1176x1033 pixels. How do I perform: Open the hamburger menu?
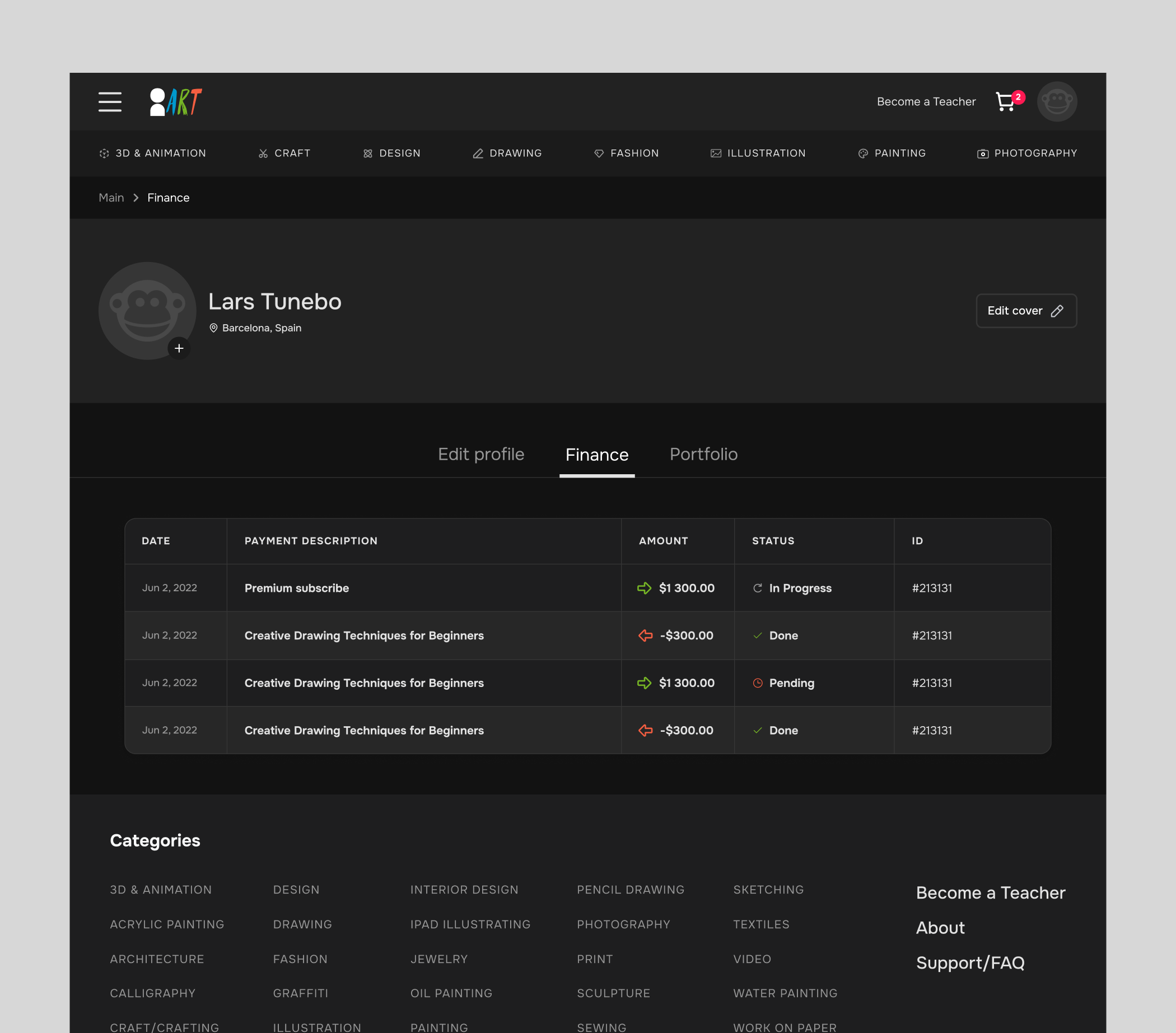click(x=109, y=102)
